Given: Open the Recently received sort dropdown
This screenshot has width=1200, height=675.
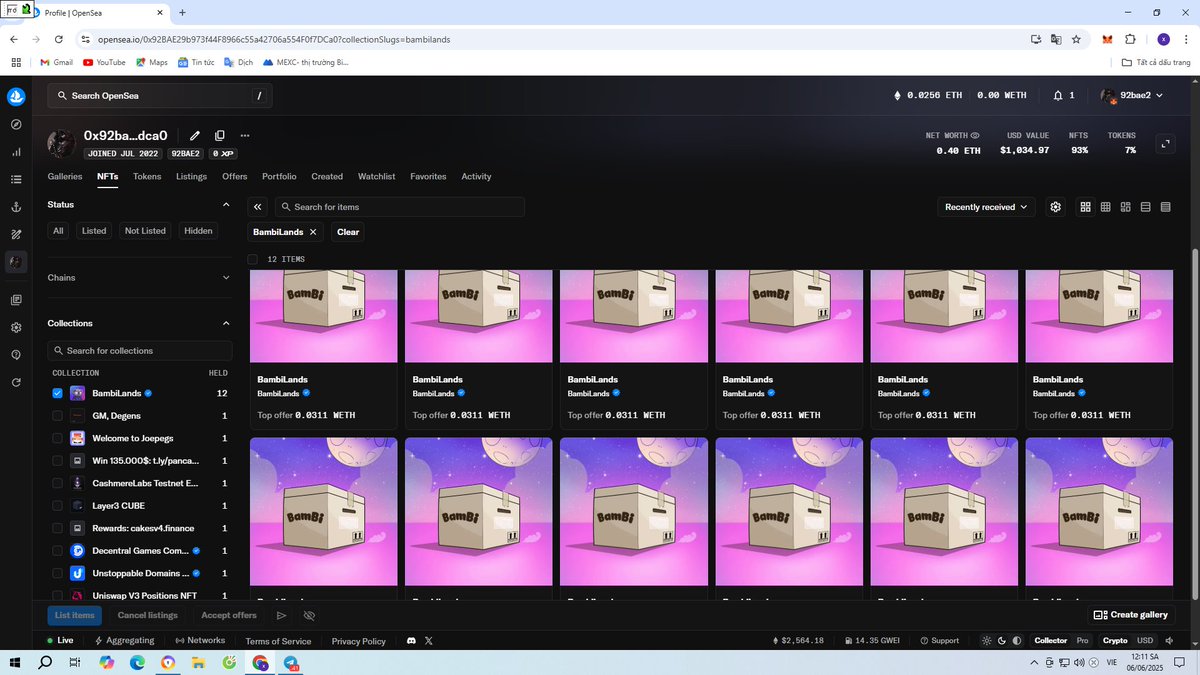Looking at the screenshot, I should (987, 207).
